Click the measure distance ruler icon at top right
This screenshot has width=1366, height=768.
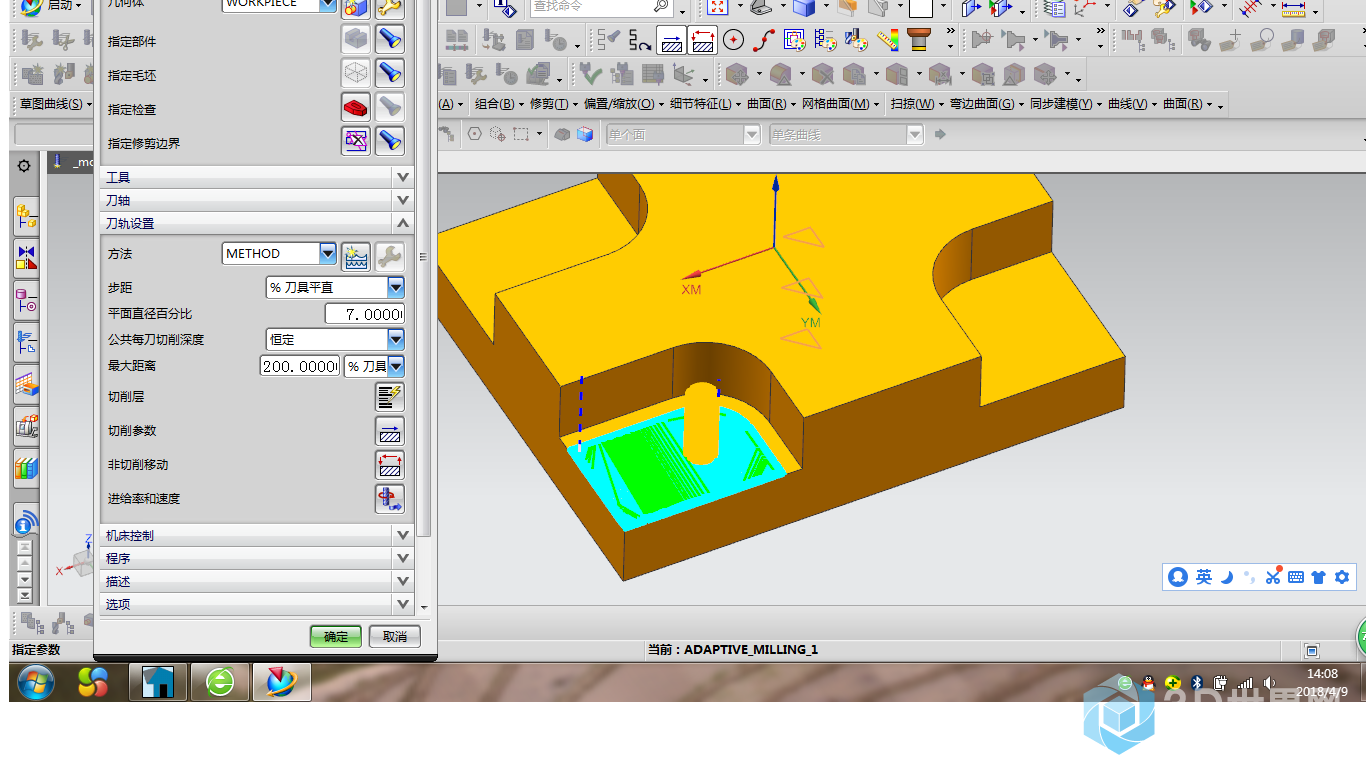tap(1293, 8)
